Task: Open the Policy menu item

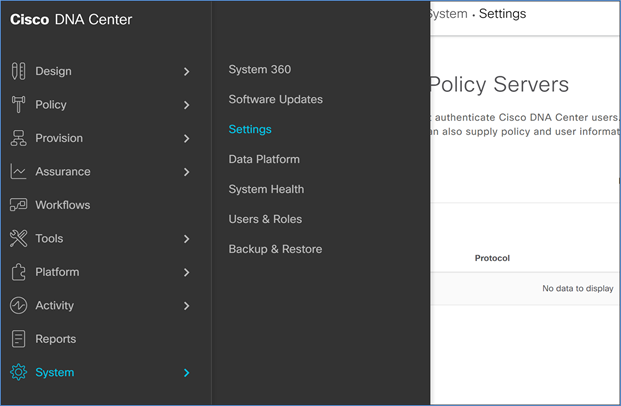Action: point(51,105)
